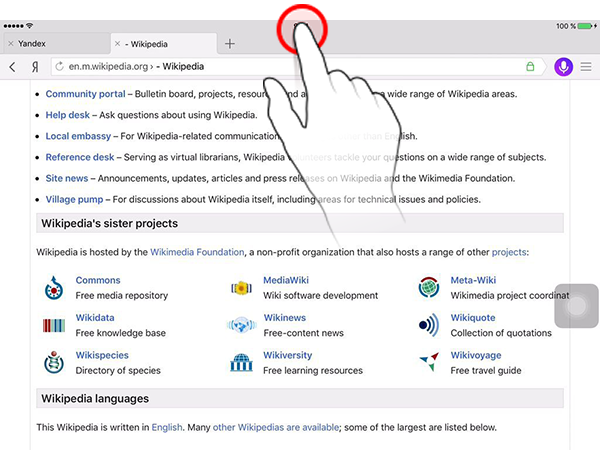Screen dimensions: 600x450
Task: Visit the Reference desk link
Action: (80, 157)
